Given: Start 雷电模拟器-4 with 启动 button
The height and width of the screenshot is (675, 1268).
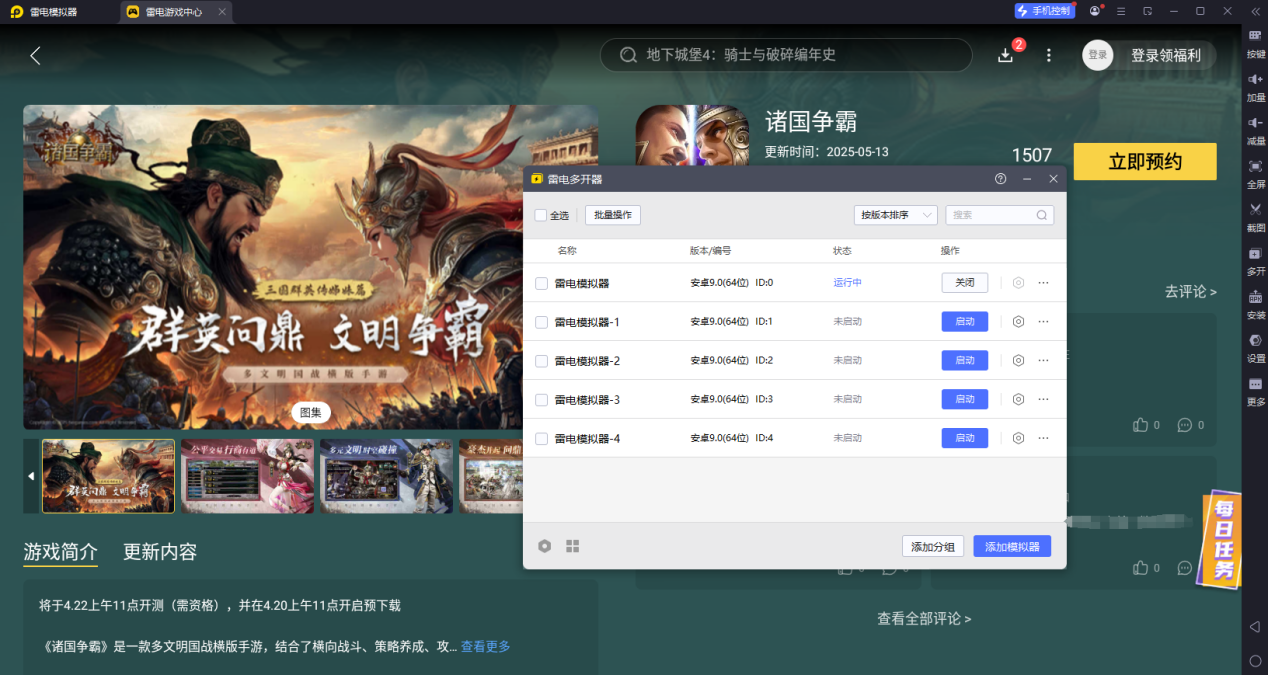Looking at the screenshot, I should (x=965, y=438).
